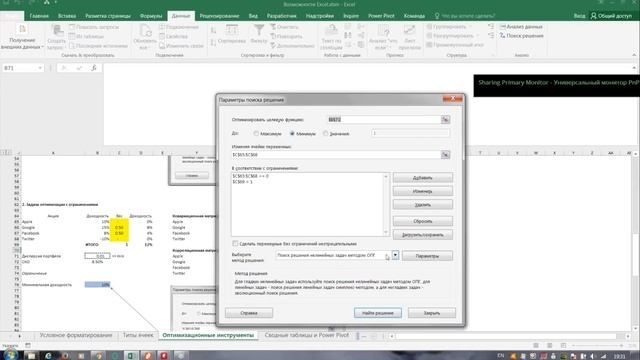640x360 pixels.
Task: Open Connections (Подключения) in ribbon
Action: [x=179, y=27]
